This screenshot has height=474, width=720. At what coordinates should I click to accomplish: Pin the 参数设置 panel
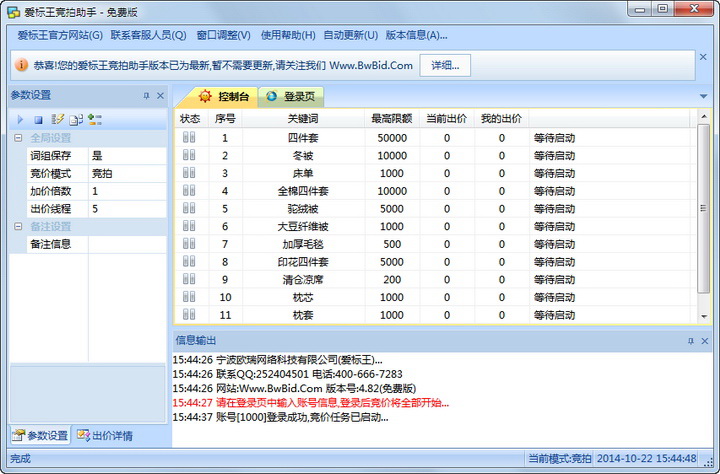coord(146,96)
